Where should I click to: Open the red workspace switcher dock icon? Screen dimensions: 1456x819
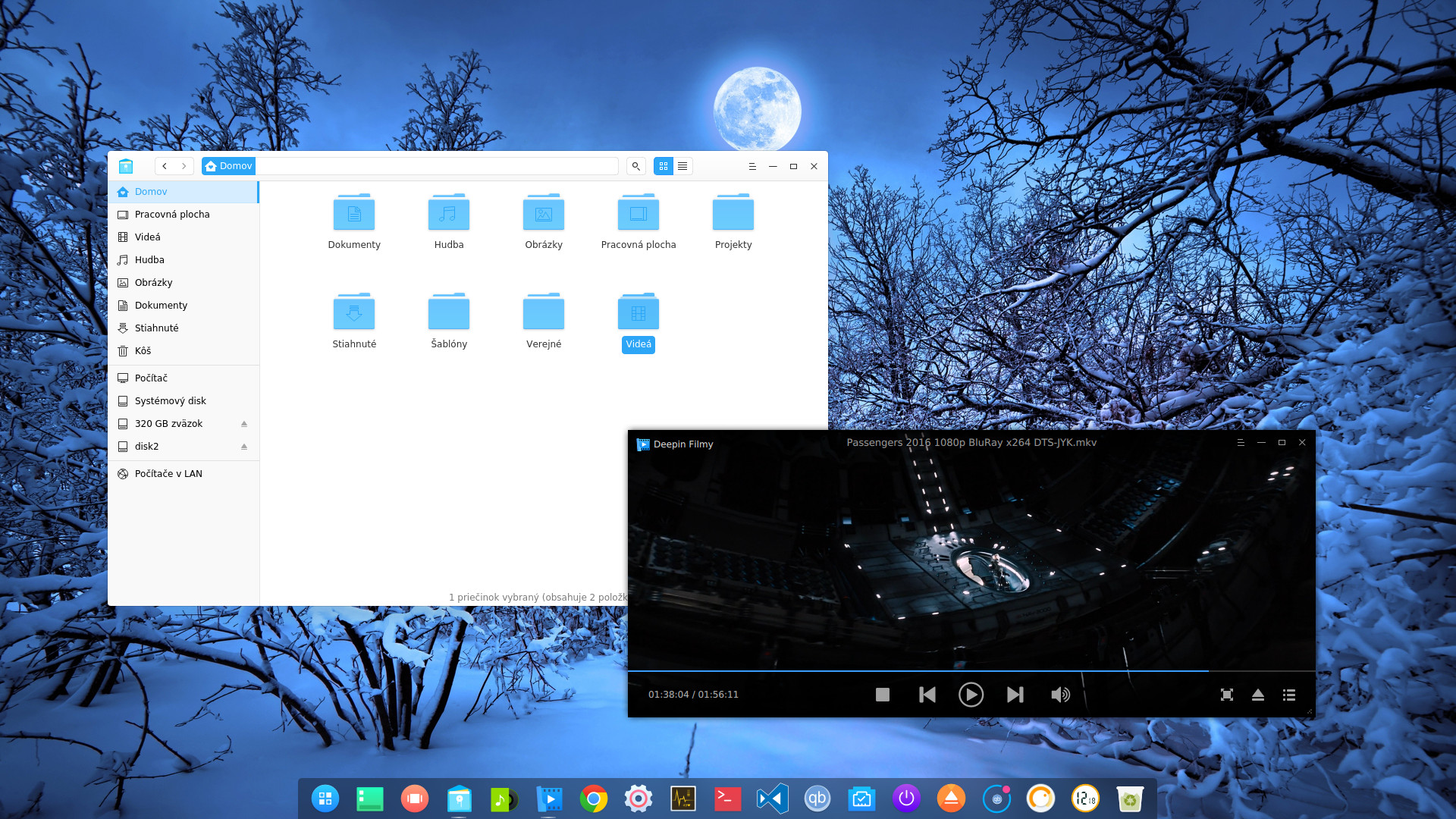click(x=415, y=799)
